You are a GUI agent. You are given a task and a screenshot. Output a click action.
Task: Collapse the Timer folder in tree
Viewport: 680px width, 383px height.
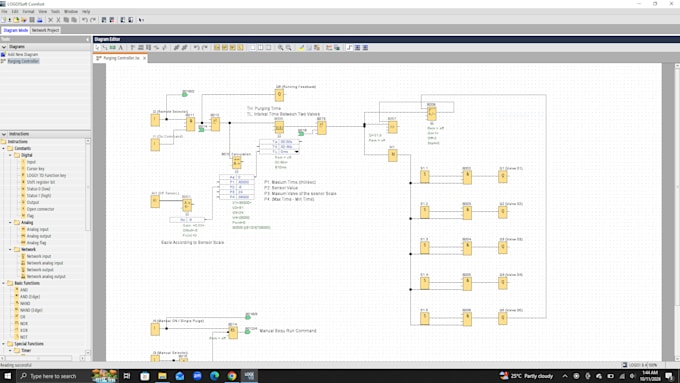(10, 350)
